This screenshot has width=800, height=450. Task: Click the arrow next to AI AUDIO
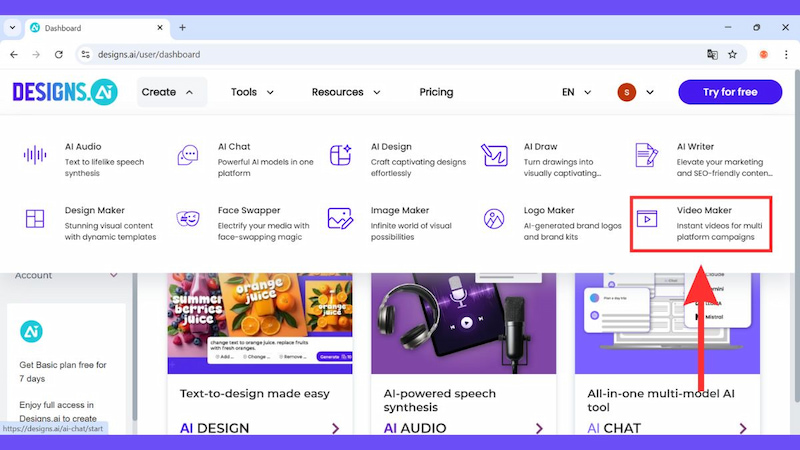coord(539,429)
